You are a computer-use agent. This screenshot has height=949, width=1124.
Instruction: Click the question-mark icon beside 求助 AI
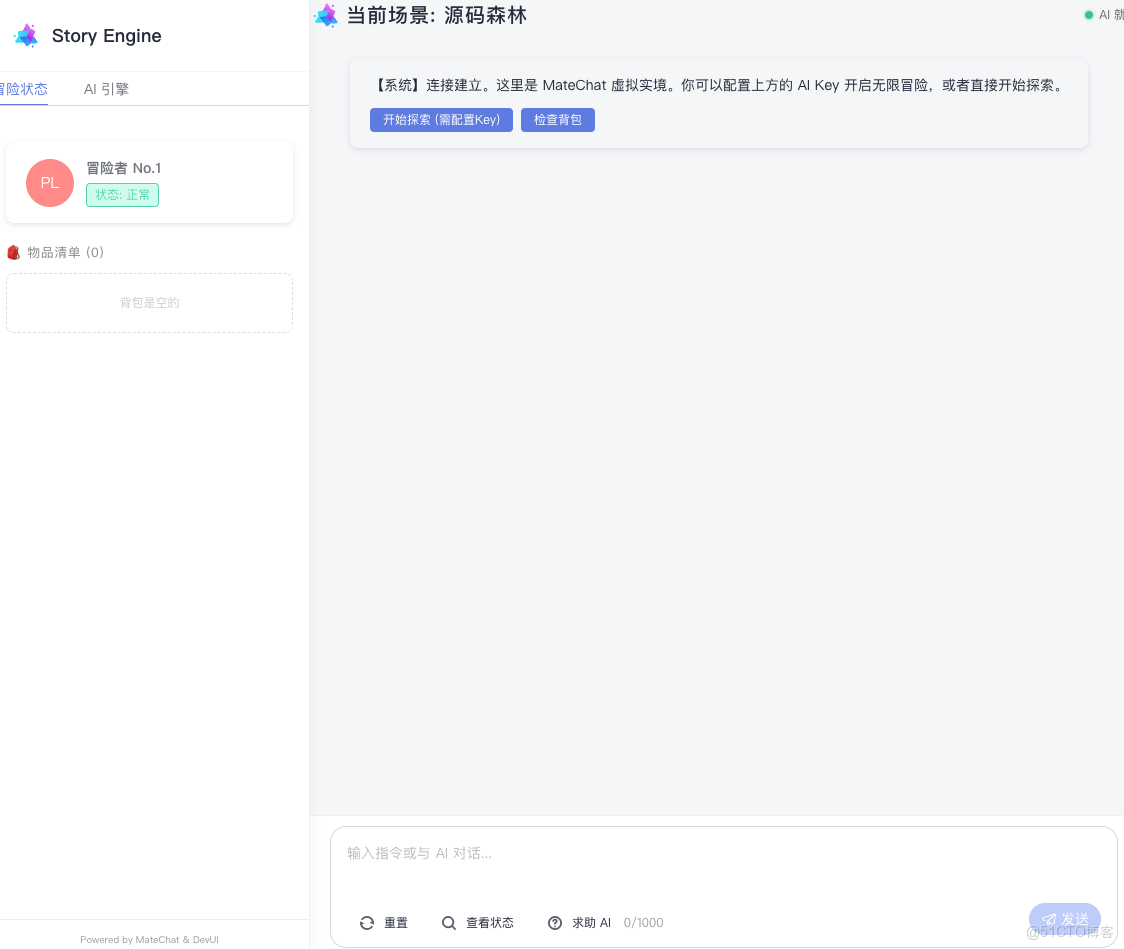(555, 923)
